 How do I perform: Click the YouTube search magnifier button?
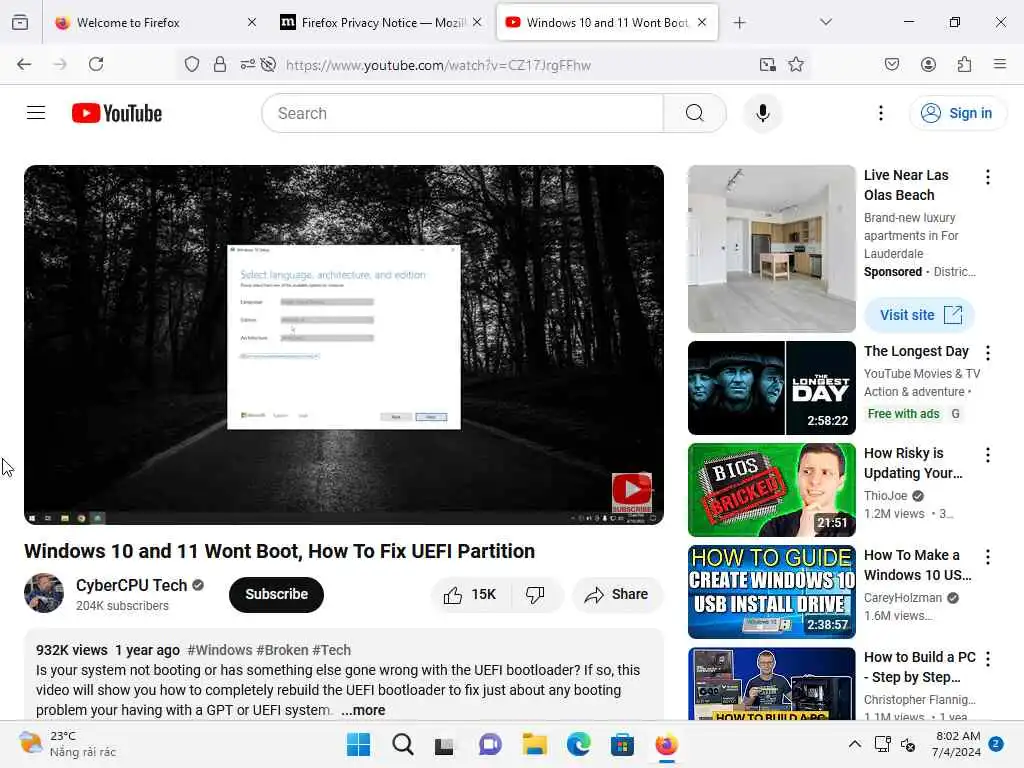[695, 113]
